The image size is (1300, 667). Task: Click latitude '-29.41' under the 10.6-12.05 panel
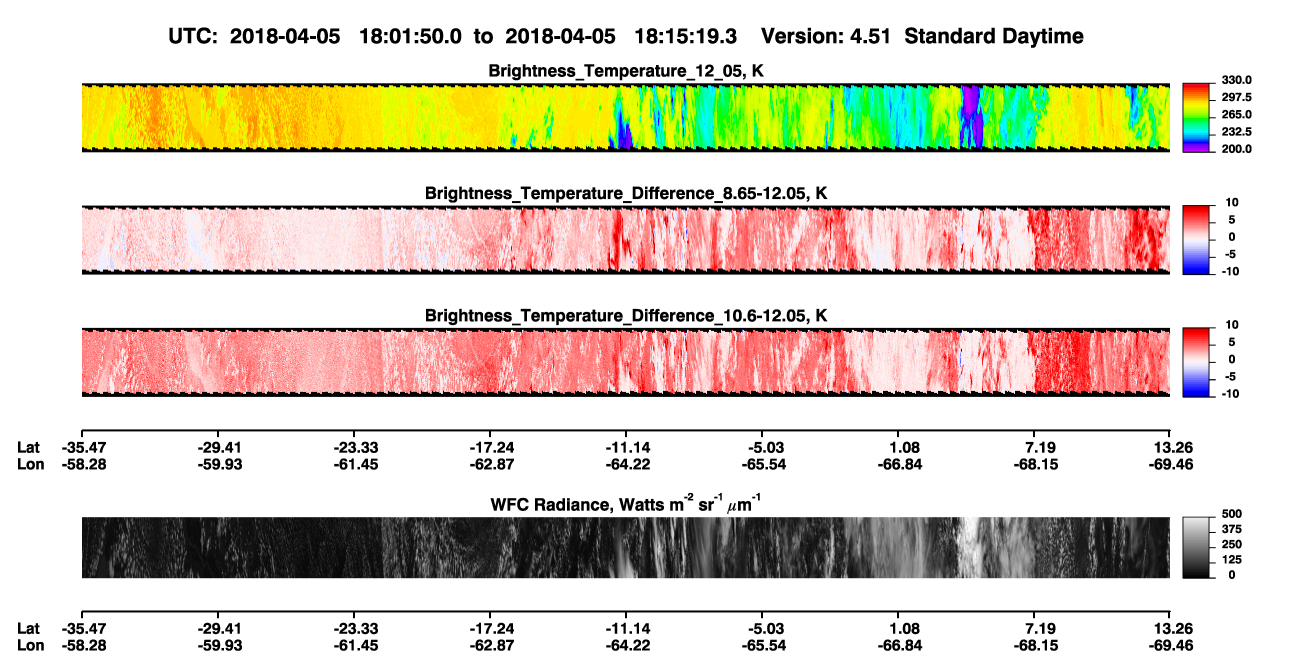218,447
